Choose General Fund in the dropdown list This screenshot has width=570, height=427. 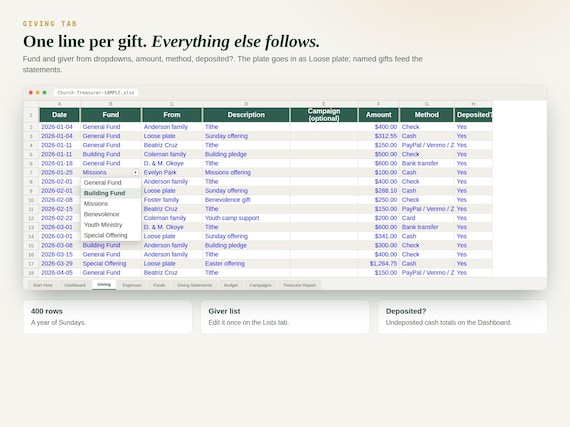click(111, 183)
